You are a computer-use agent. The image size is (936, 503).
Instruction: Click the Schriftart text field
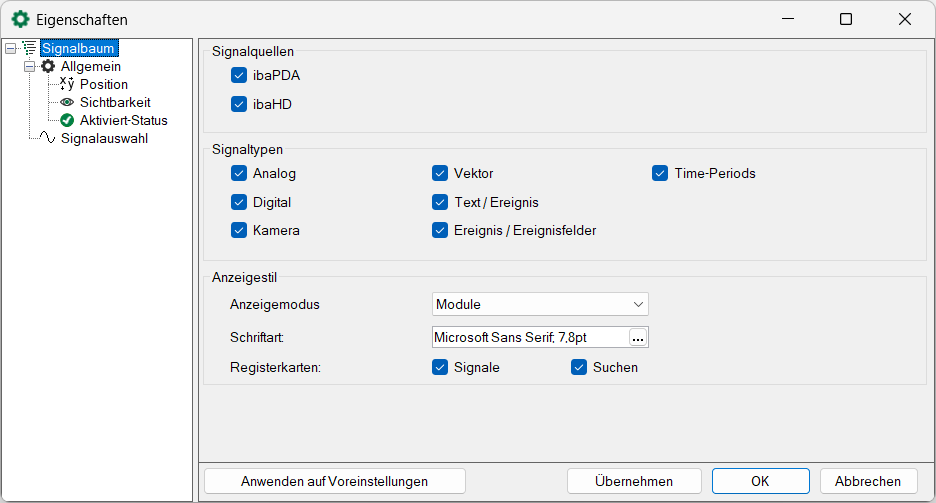(x=530, y=338)
